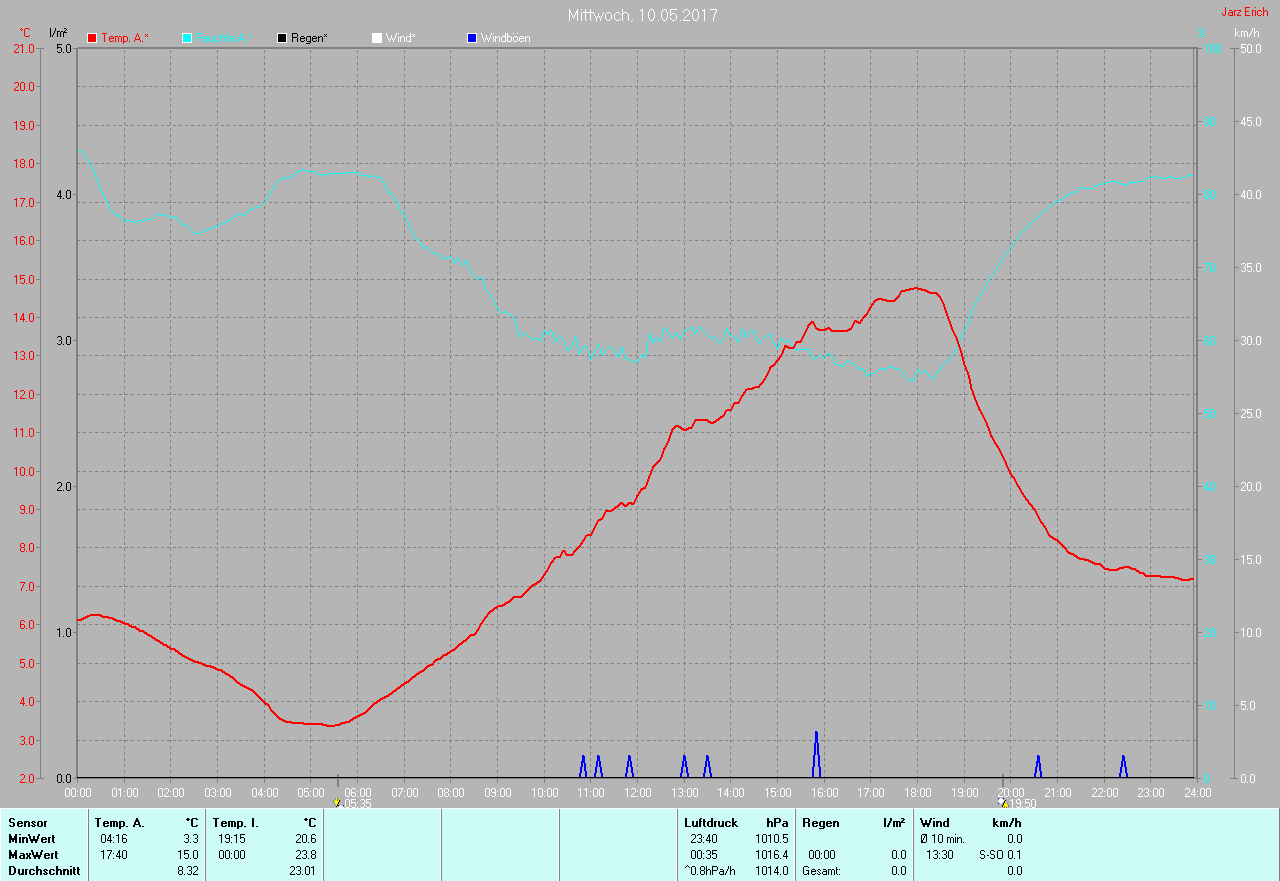Click the wind time '13:30'
1280x881 pixels.
coord(939,855)
